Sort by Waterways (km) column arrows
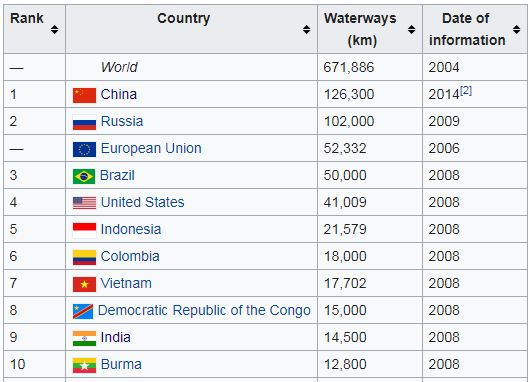Screen dimensions: 531x382 point(411,29)
